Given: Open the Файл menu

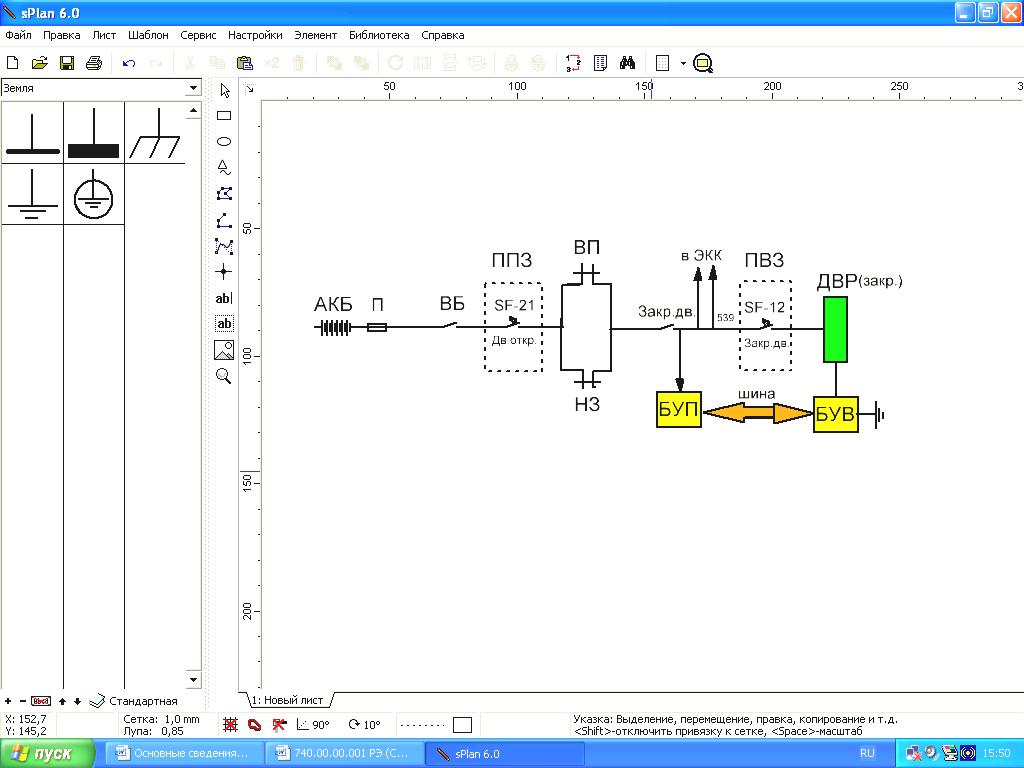Looking at the screenshot, I should pyautogui.click(x=18, y=35).
